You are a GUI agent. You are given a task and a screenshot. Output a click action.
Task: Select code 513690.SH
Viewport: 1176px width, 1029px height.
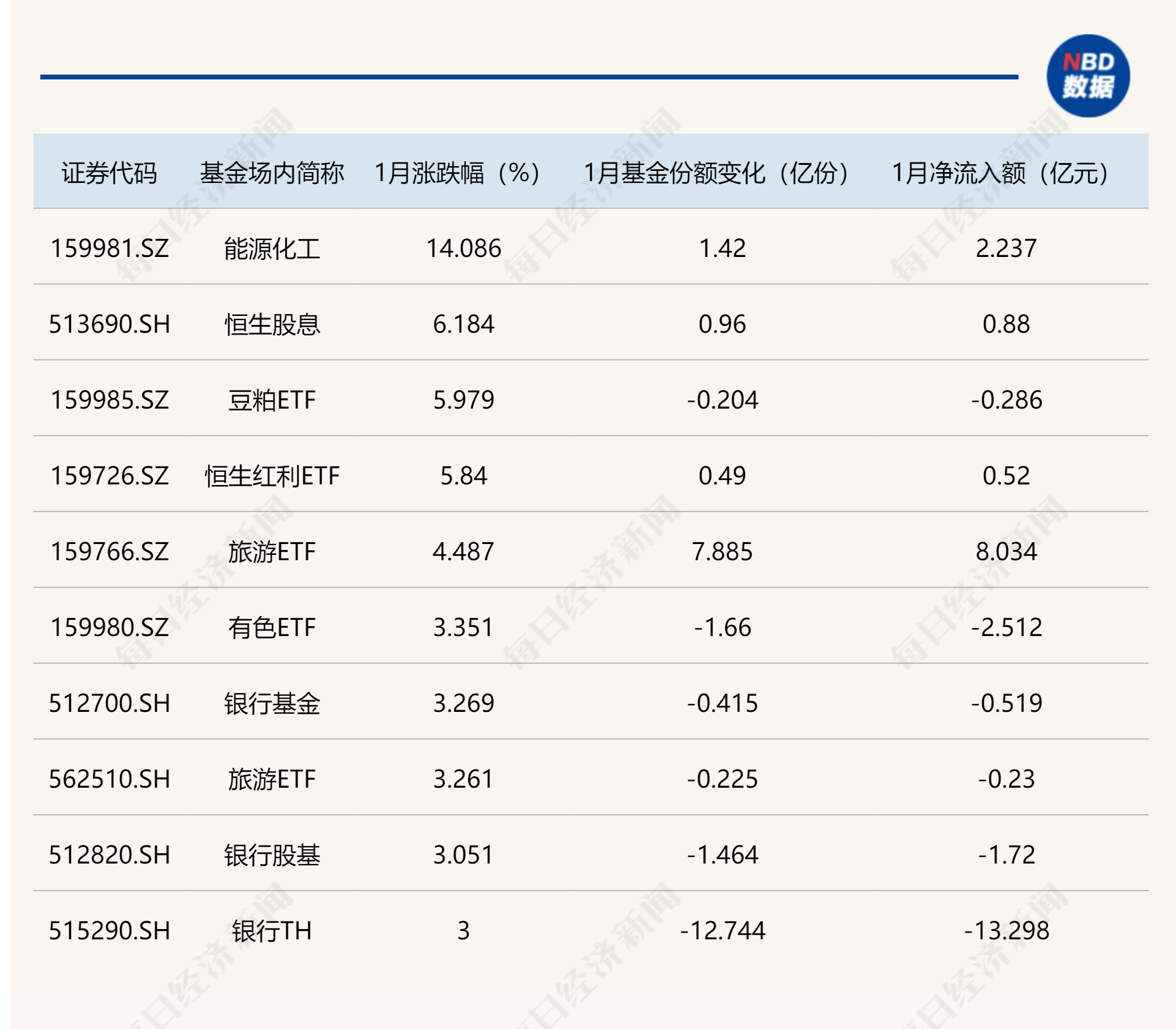(110, 324)
